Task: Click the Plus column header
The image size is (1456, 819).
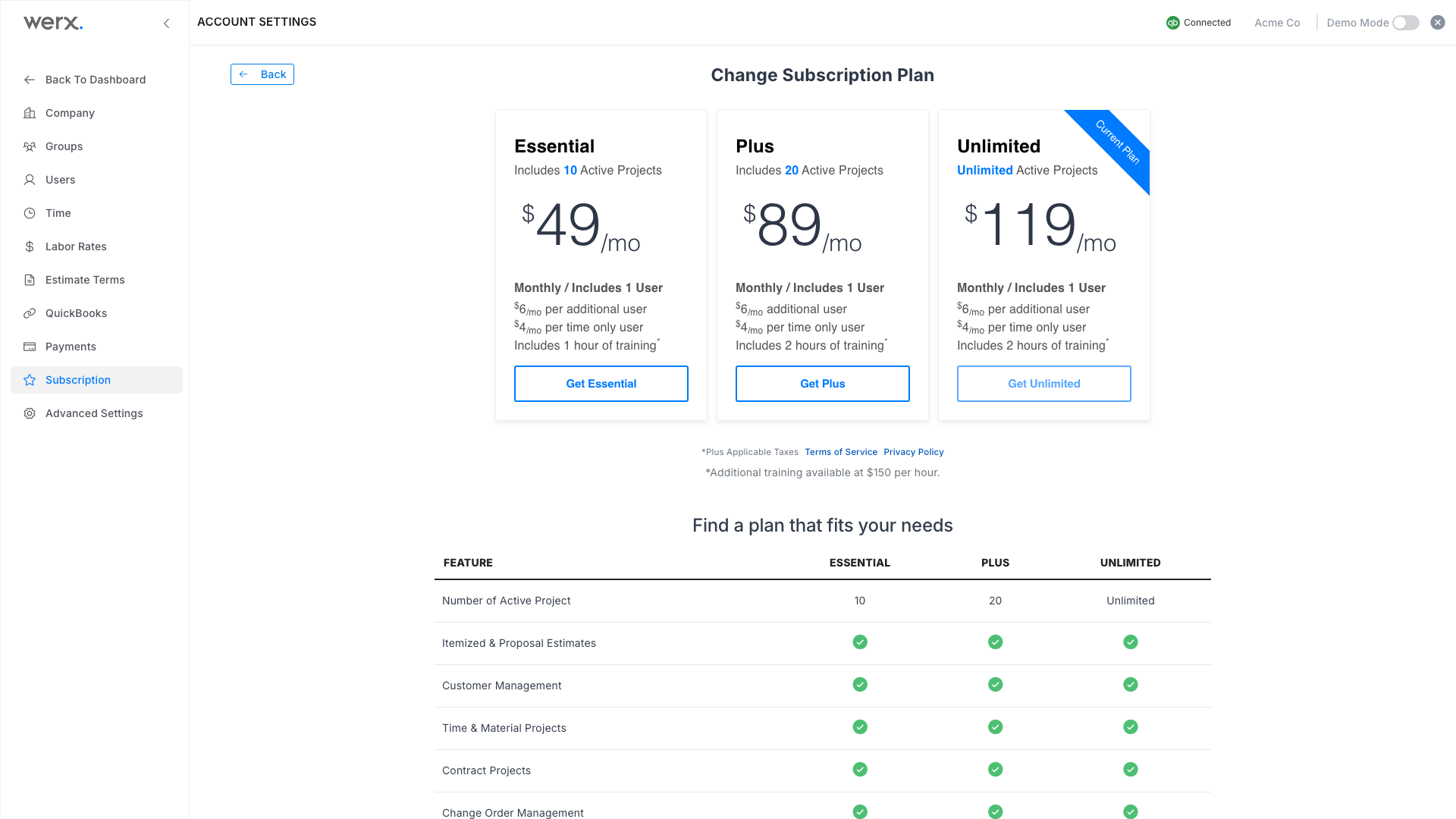Action: click(996, 563)
